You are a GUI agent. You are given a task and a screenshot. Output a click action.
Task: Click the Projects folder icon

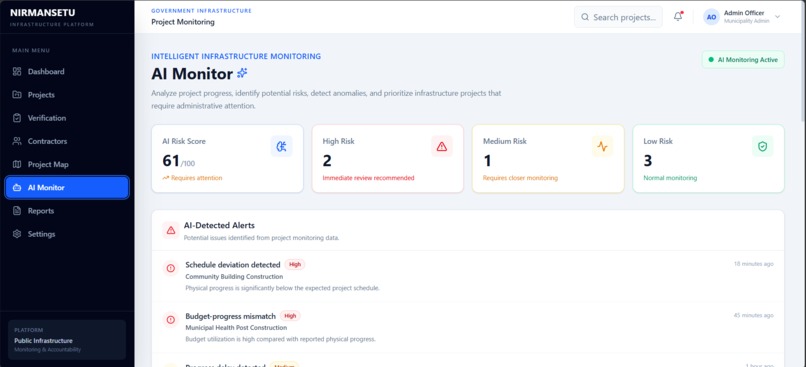[x=17, y=95]
